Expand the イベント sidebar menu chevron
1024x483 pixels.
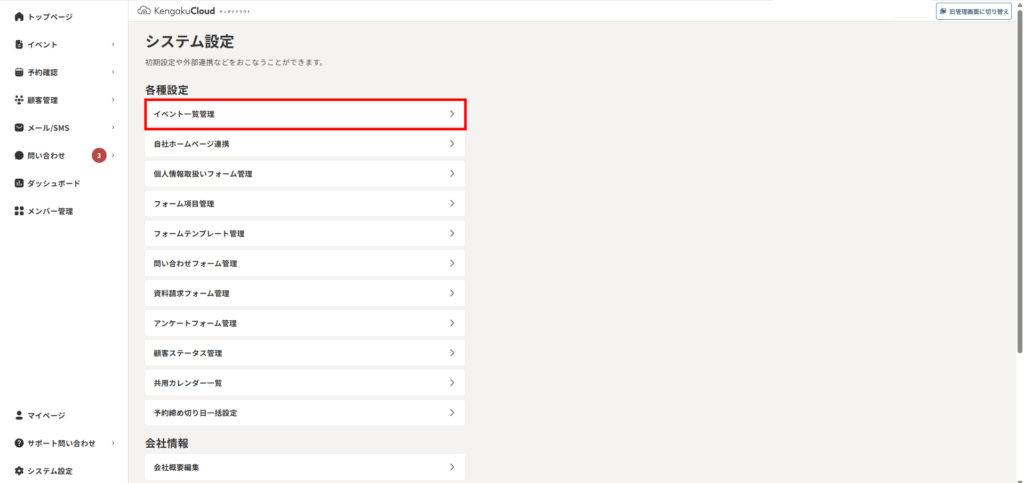113,44
